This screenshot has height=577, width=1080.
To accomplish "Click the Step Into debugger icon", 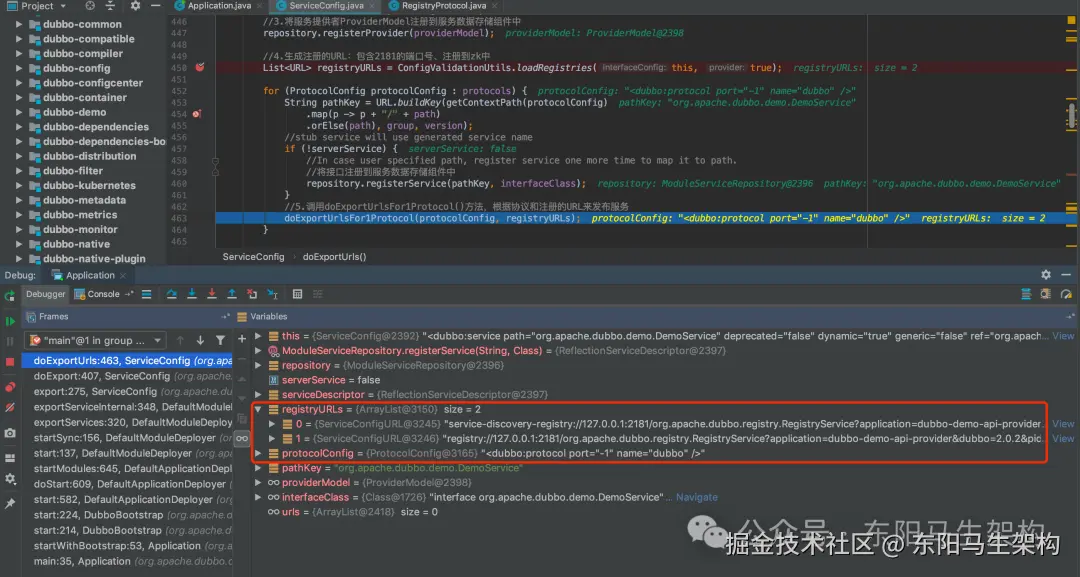I will click(x=192, y=294).
